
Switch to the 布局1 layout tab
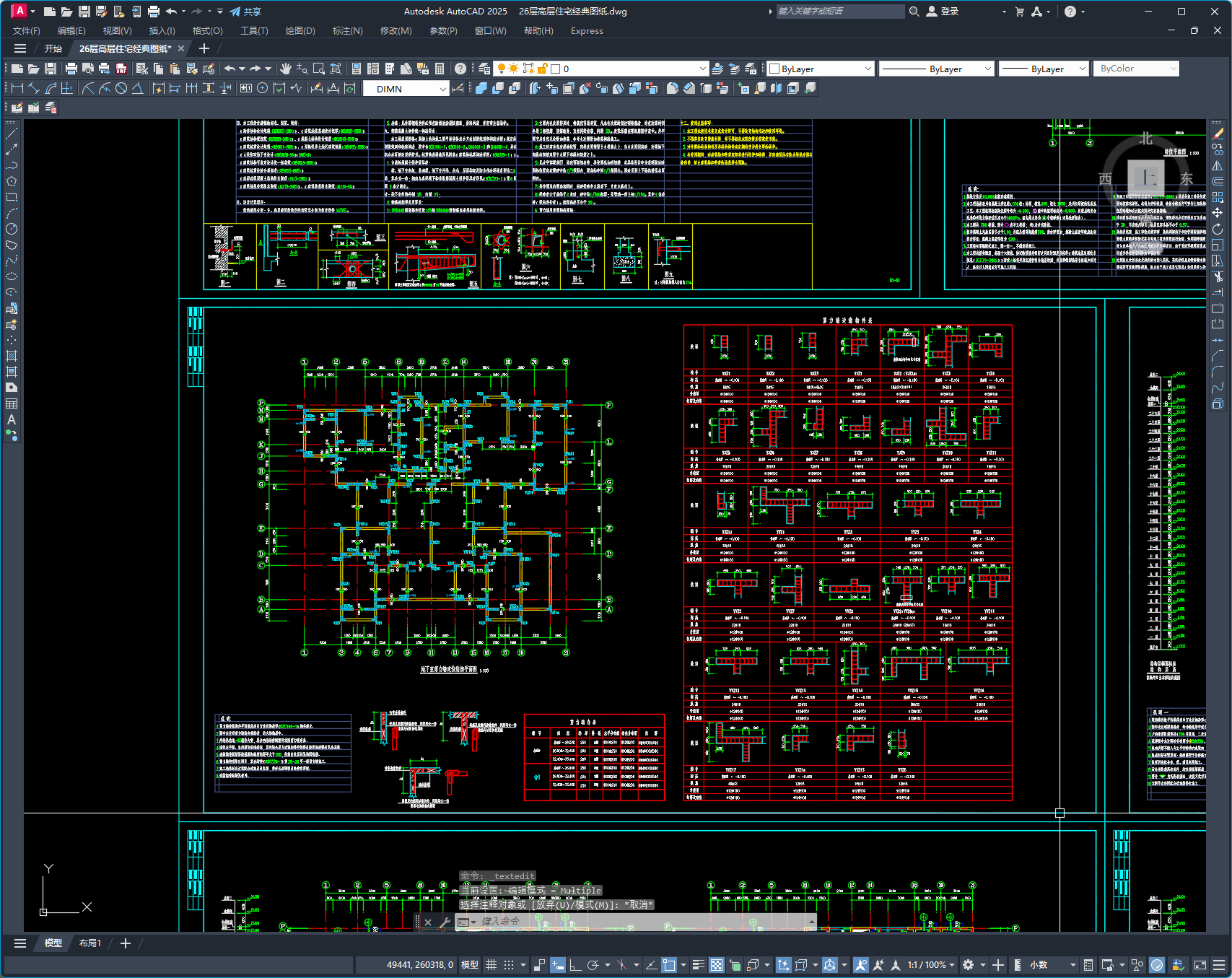[90, 943]
